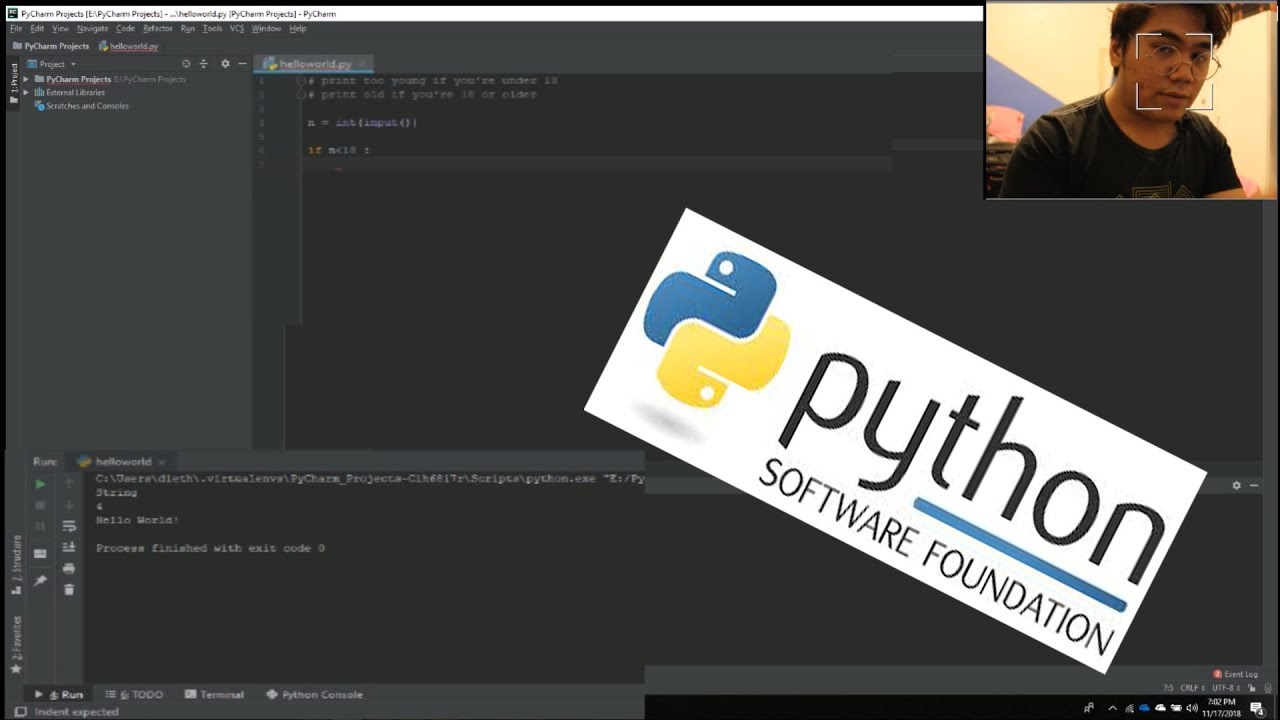
Task: Open Run panel settings gear on right
Action: tap(1236, 485)
